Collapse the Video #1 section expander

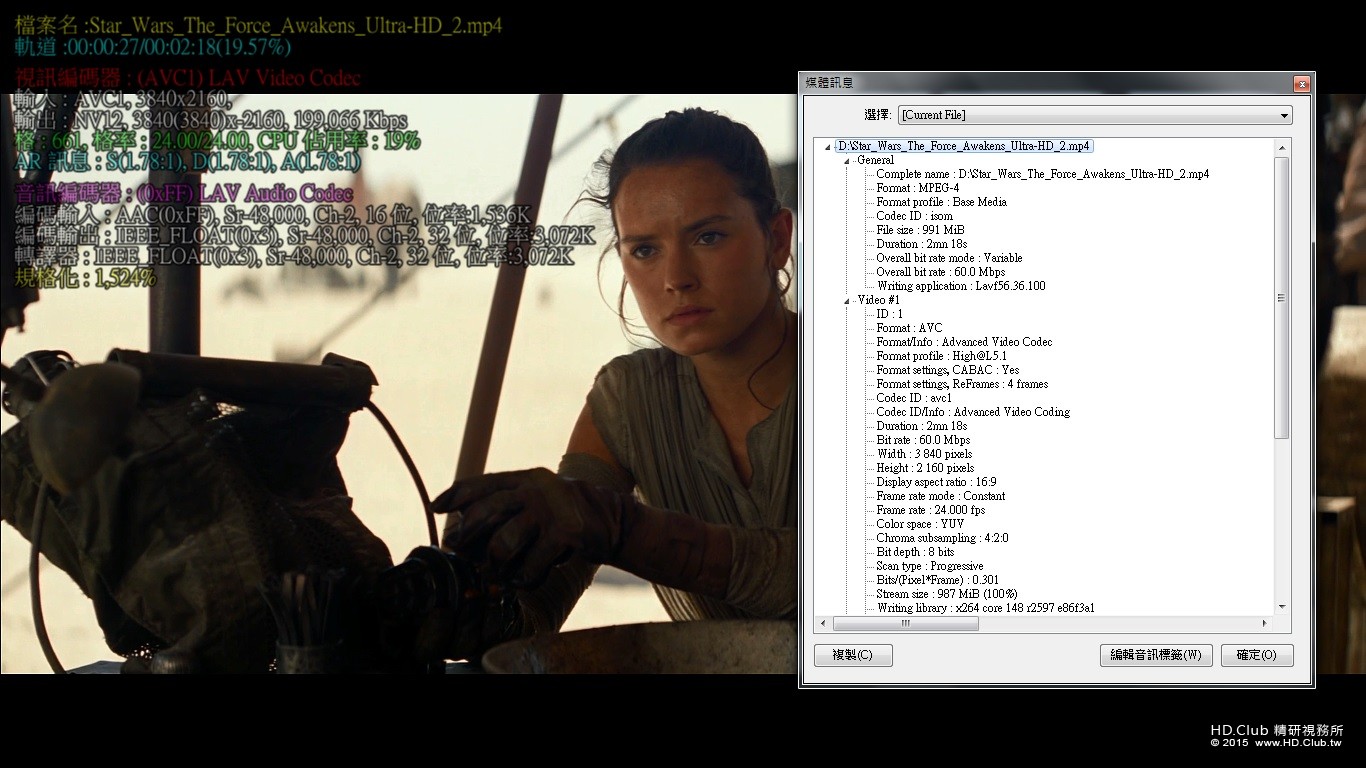coord(847,301)
